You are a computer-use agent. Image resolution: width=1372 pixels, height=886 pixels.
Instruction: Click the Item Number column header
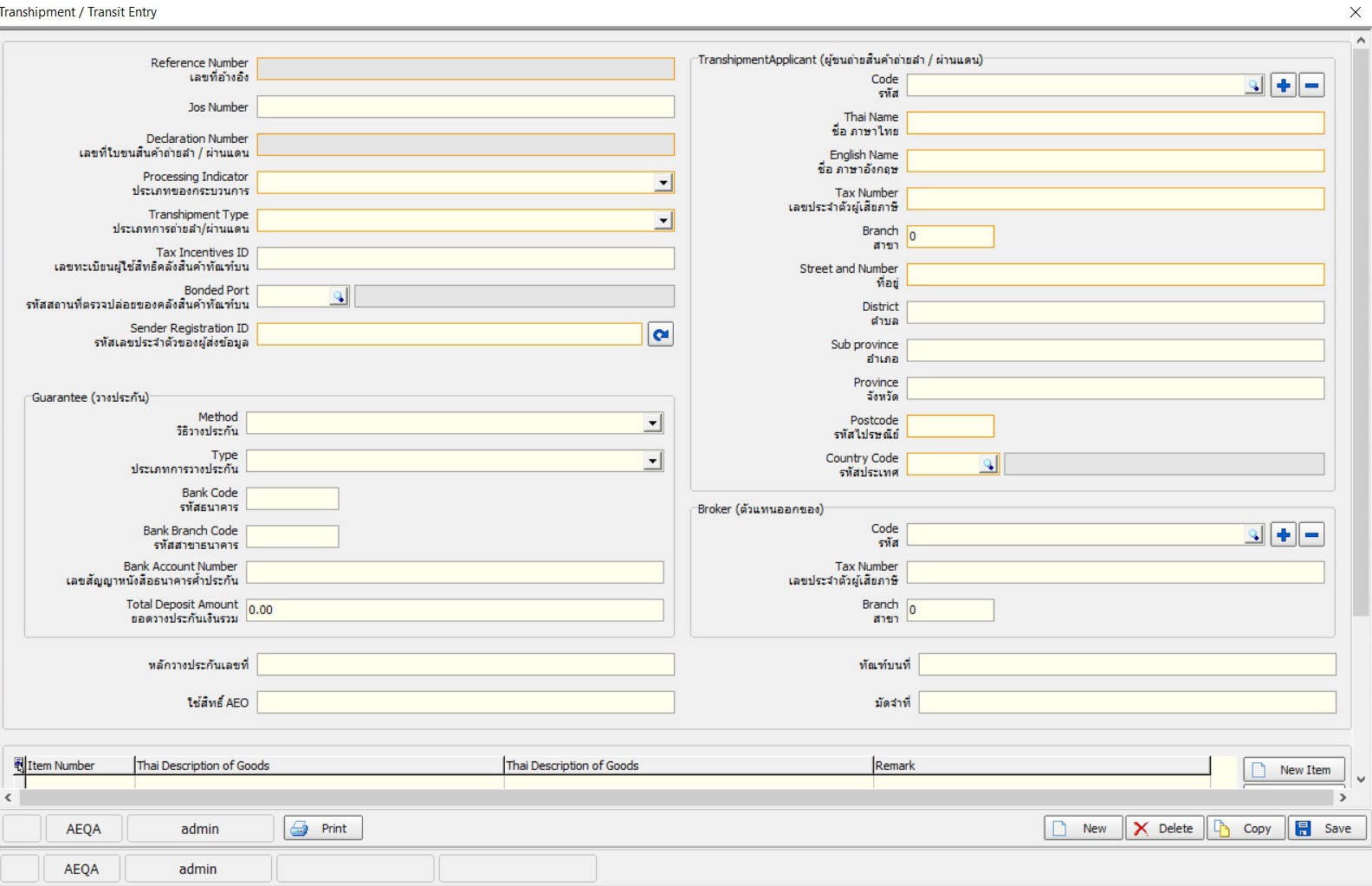(81, 766)
